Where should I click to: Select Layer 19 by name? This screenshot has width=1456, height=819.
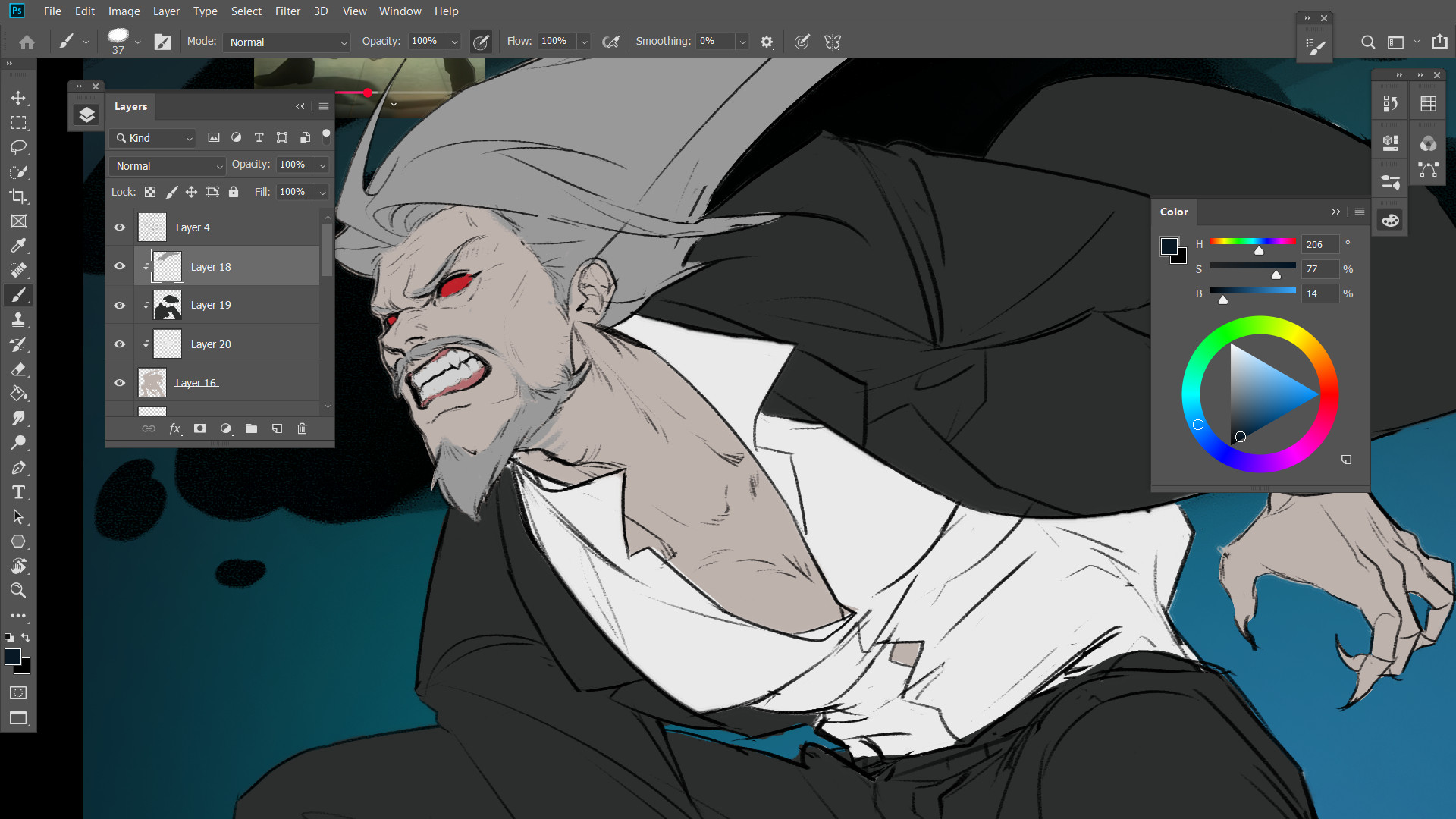click(x=211, y=305)
